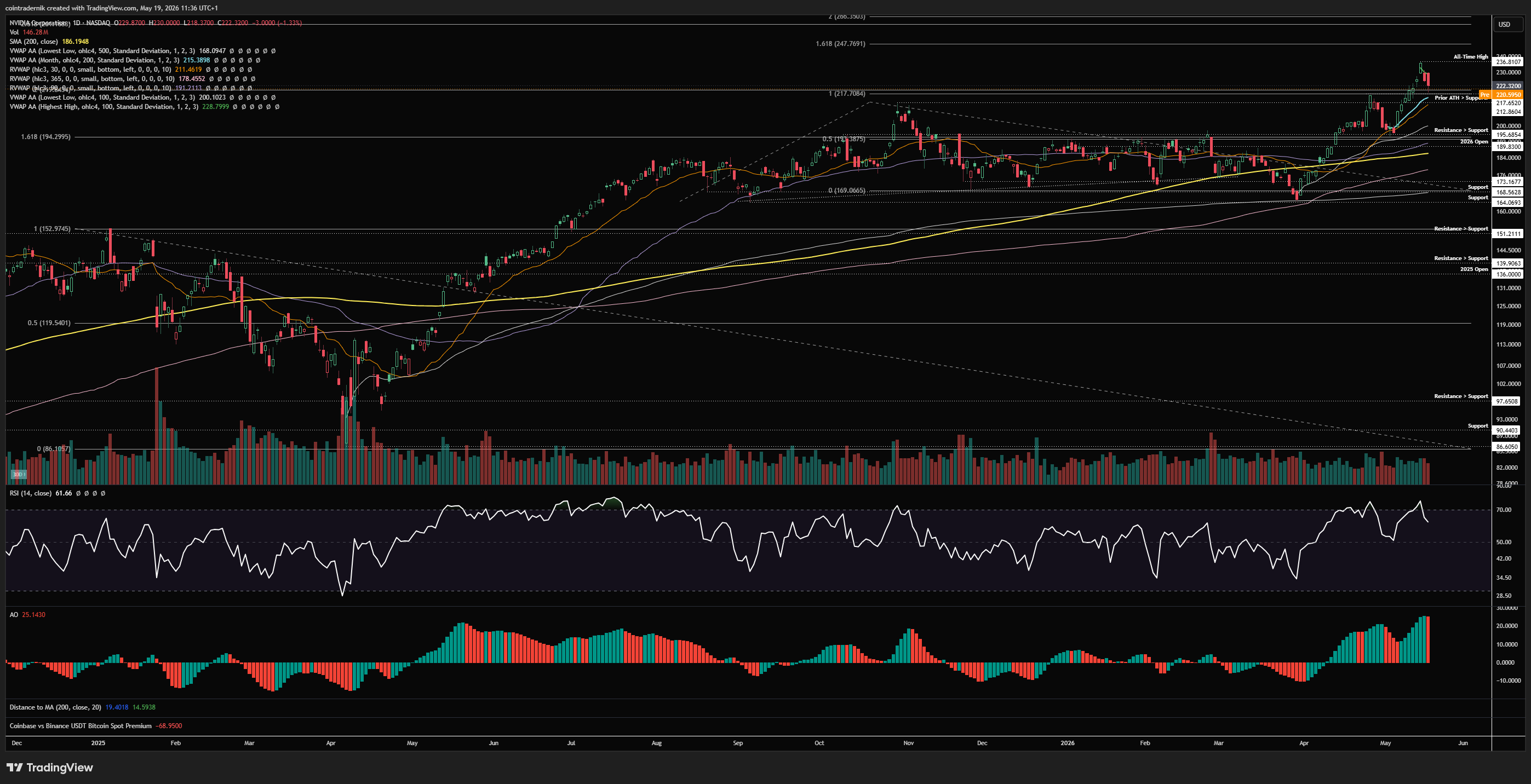
Task: Select the SMA (200, close) indicator legend
Action: [x=49, y=42]
